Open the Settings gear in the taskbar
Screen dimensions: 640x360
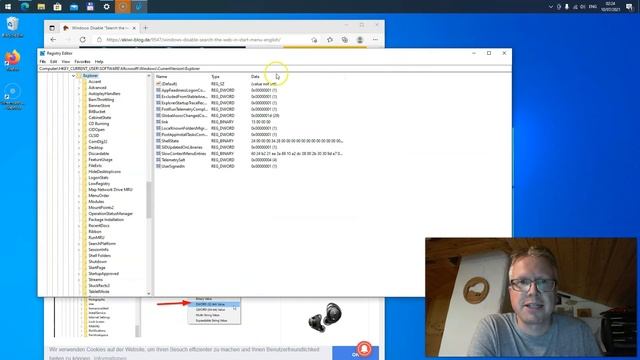107,7
